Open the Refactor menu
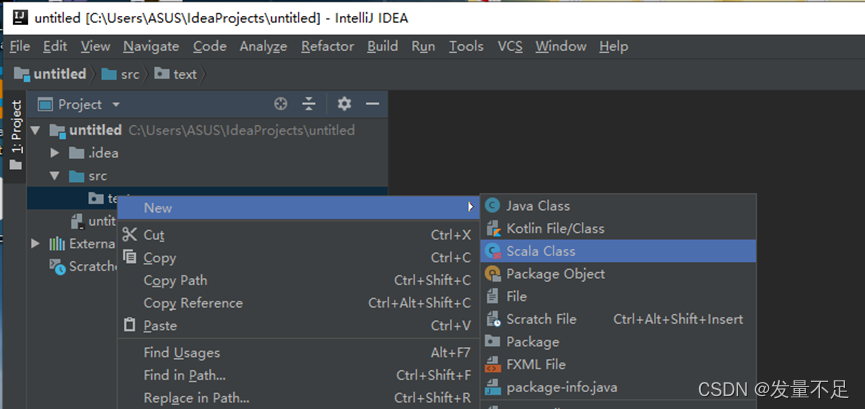The height and width of the screenshot is (409, 865). (328, 46)
